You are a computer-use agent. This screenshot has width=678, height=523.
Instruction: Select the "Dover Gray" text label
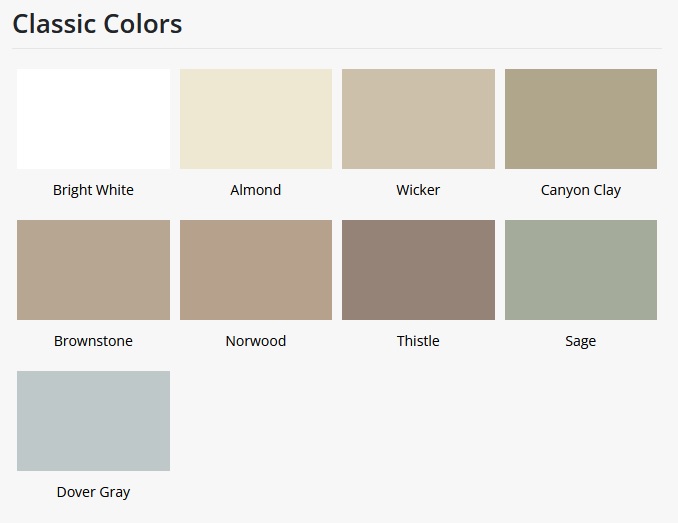93,492
